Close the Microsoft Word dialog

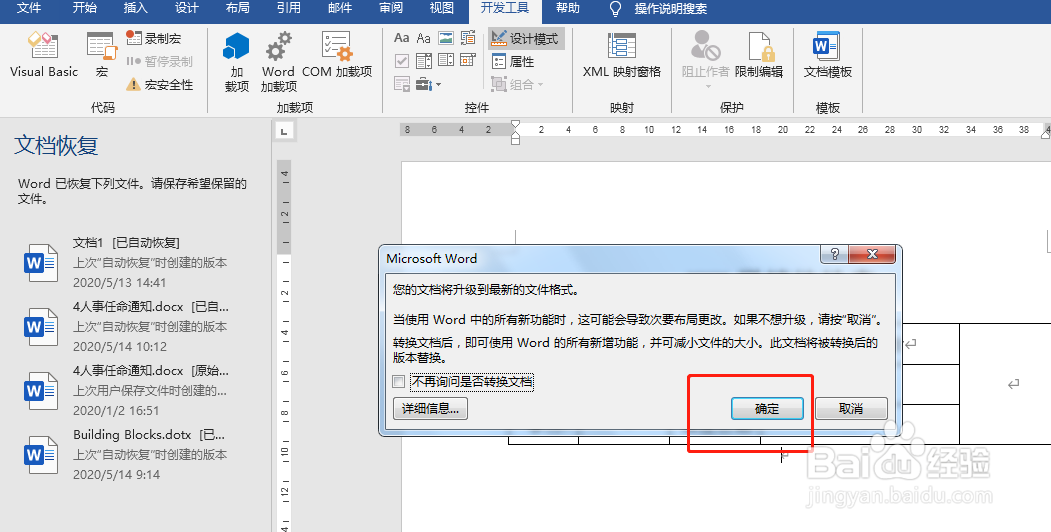872,254
